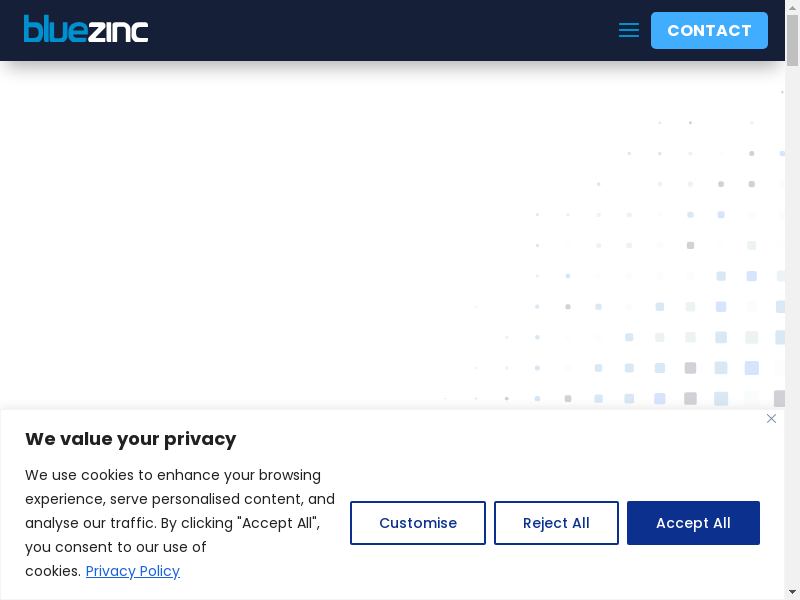The height and width of the screenshot is (600, 800).
Task: Reject all cookies
Action: 556,523
